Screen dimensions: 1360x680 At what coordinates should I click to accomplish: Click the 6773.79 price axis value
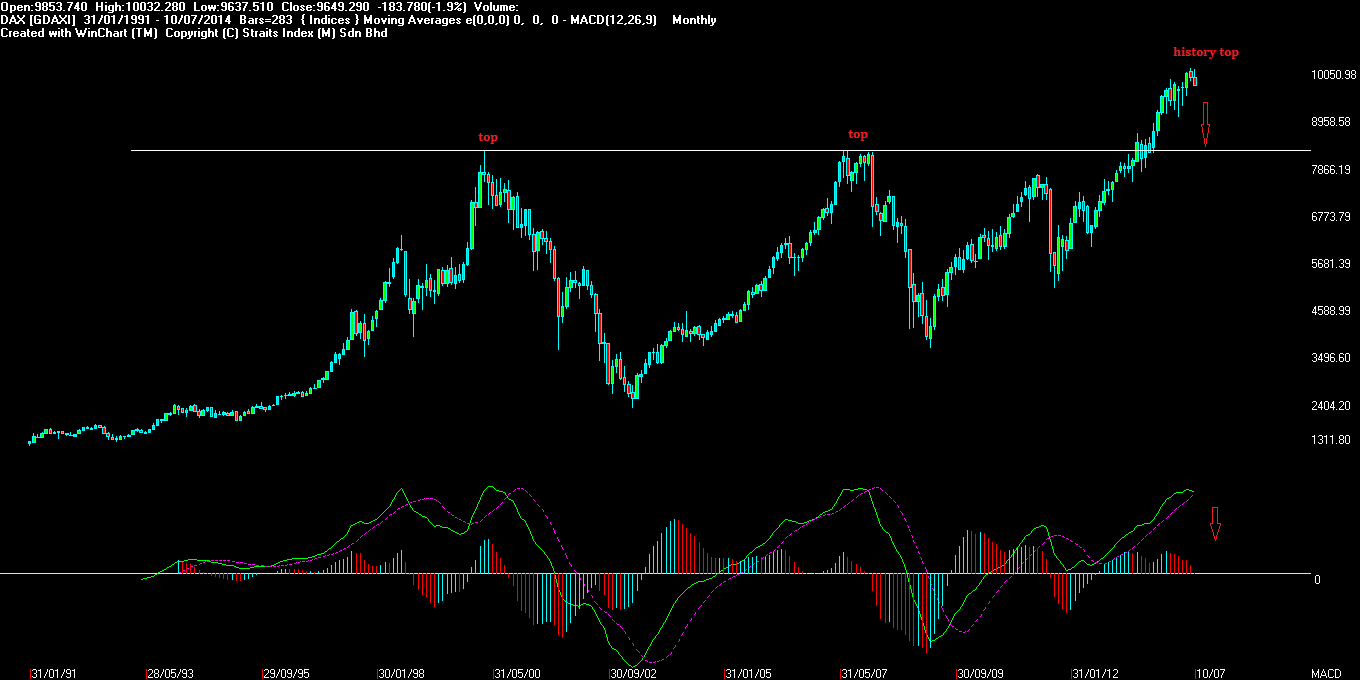click(x=1333, y=216)
